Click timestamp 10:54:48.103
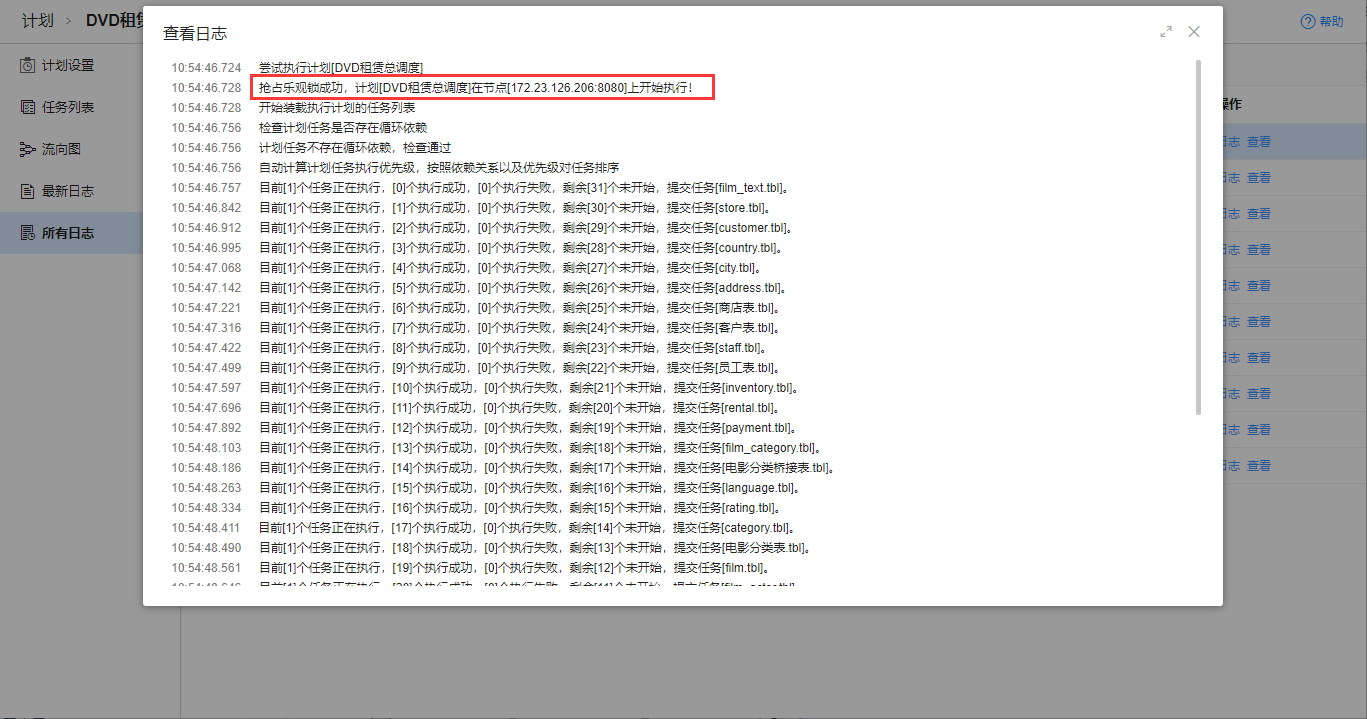 (206, 448)
